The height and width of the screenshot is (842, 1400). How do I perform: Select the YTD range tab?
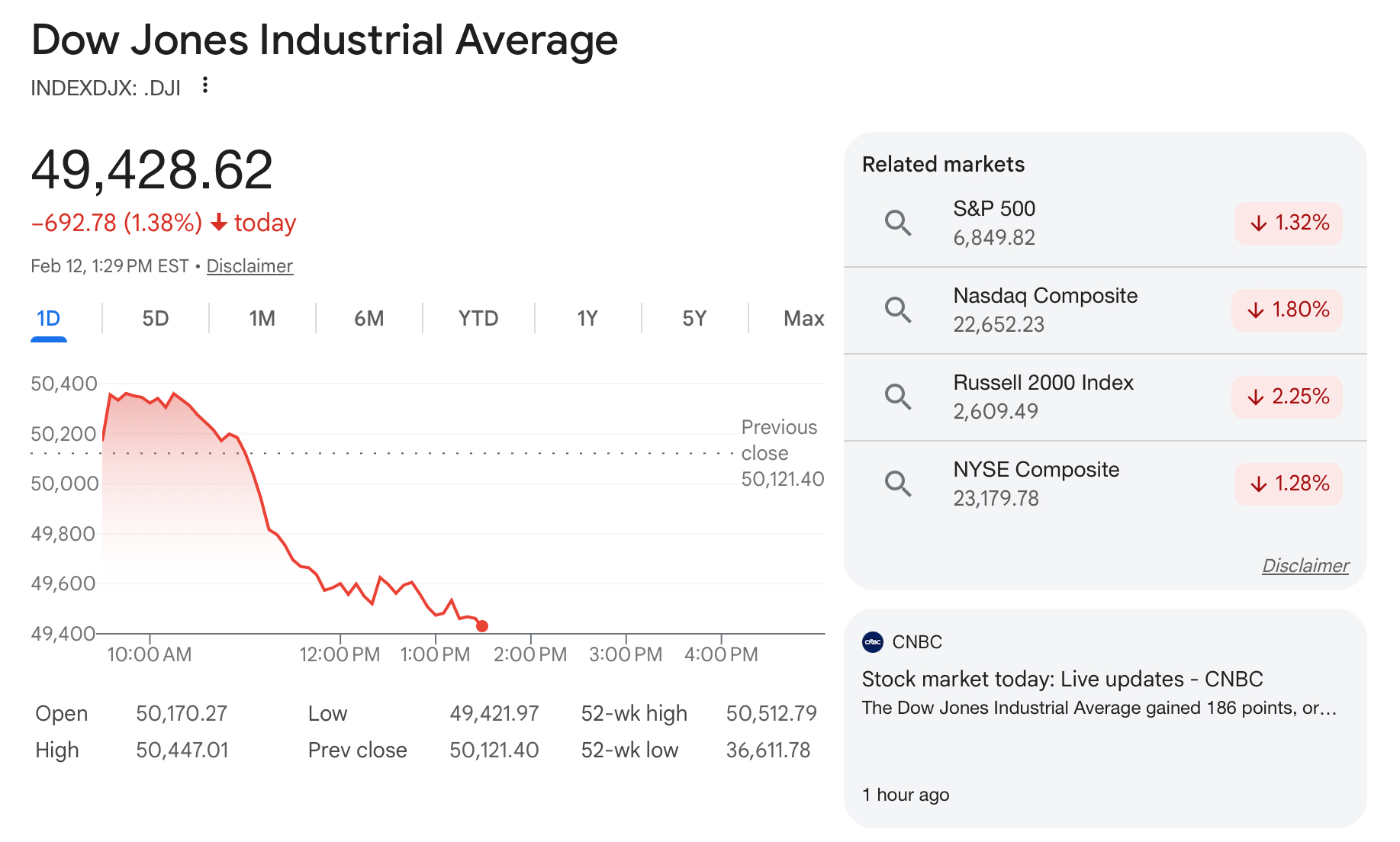(478, 318)
